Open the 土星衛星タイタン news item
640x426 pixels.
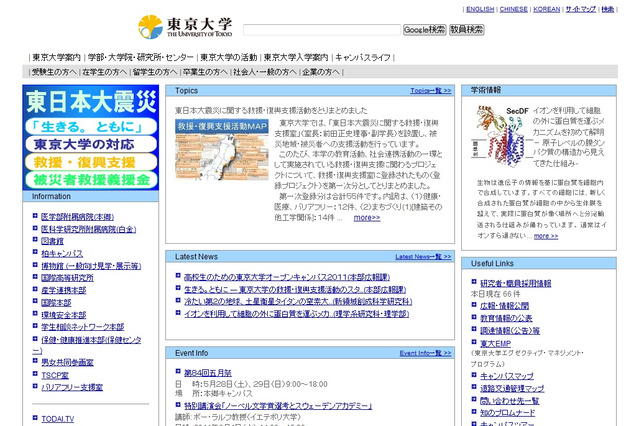[x=298, y=302]
